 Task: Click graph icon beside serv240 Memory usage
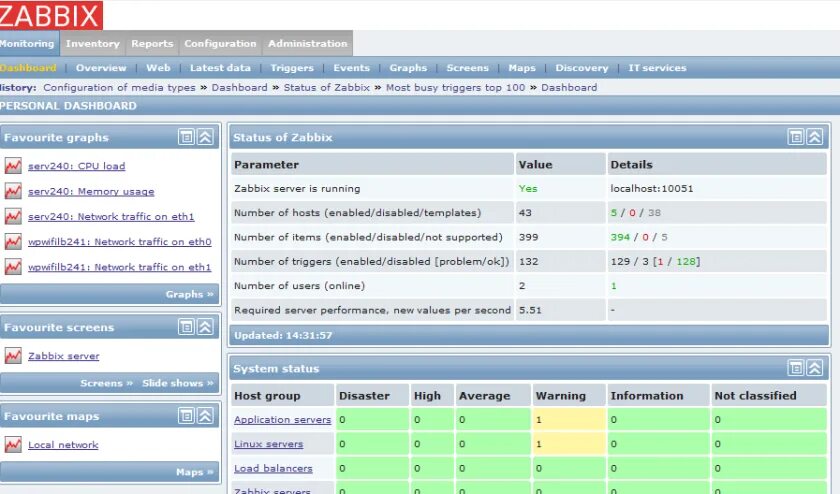pos(13,191)
